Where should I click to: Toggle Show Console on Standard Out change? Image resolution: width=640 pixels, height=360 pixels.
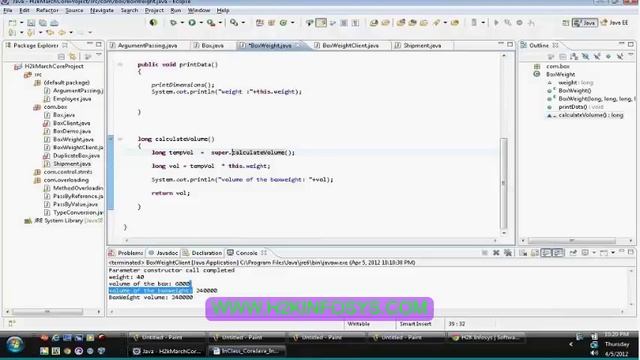(546, 253)
